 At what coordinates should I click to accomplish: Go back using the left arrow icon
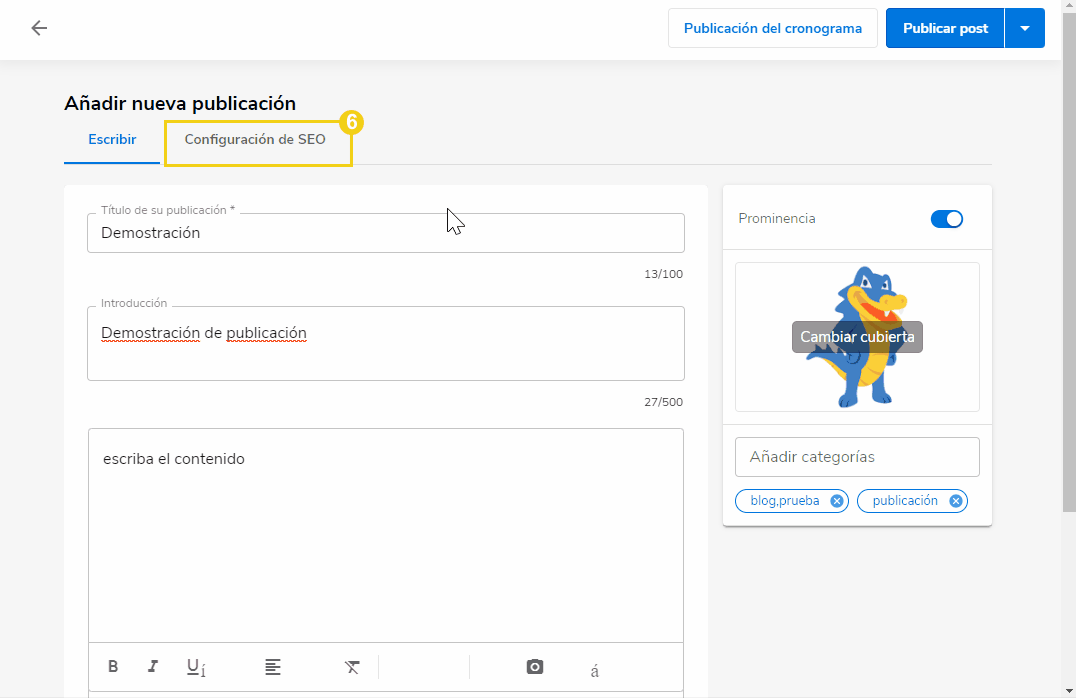click(39, 28)
